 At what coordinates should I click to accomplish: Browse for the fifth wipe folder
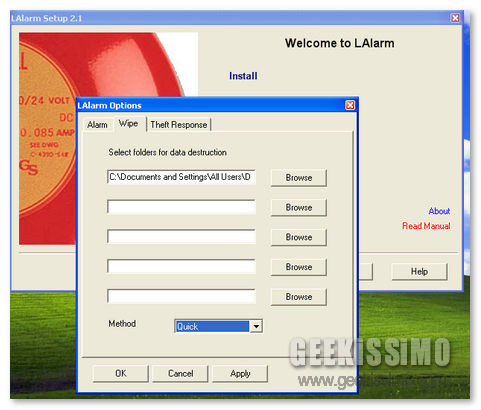(x=299, y=297)
